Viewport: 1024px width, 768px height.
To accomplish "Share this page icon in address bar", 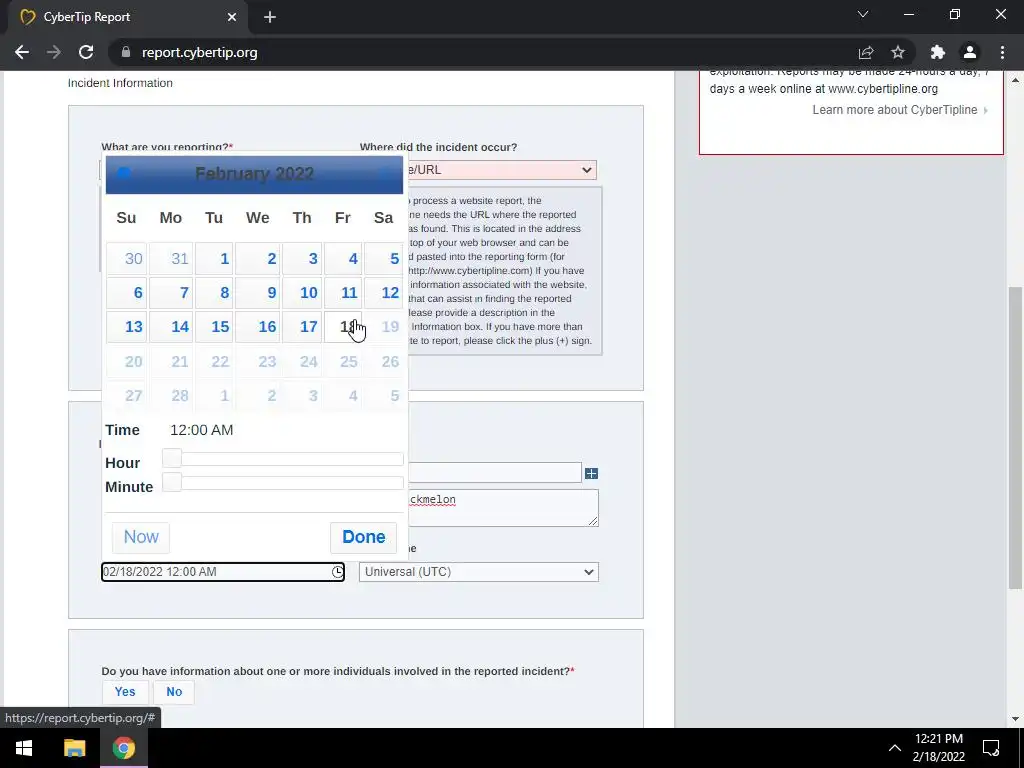I will click(866, 52).
